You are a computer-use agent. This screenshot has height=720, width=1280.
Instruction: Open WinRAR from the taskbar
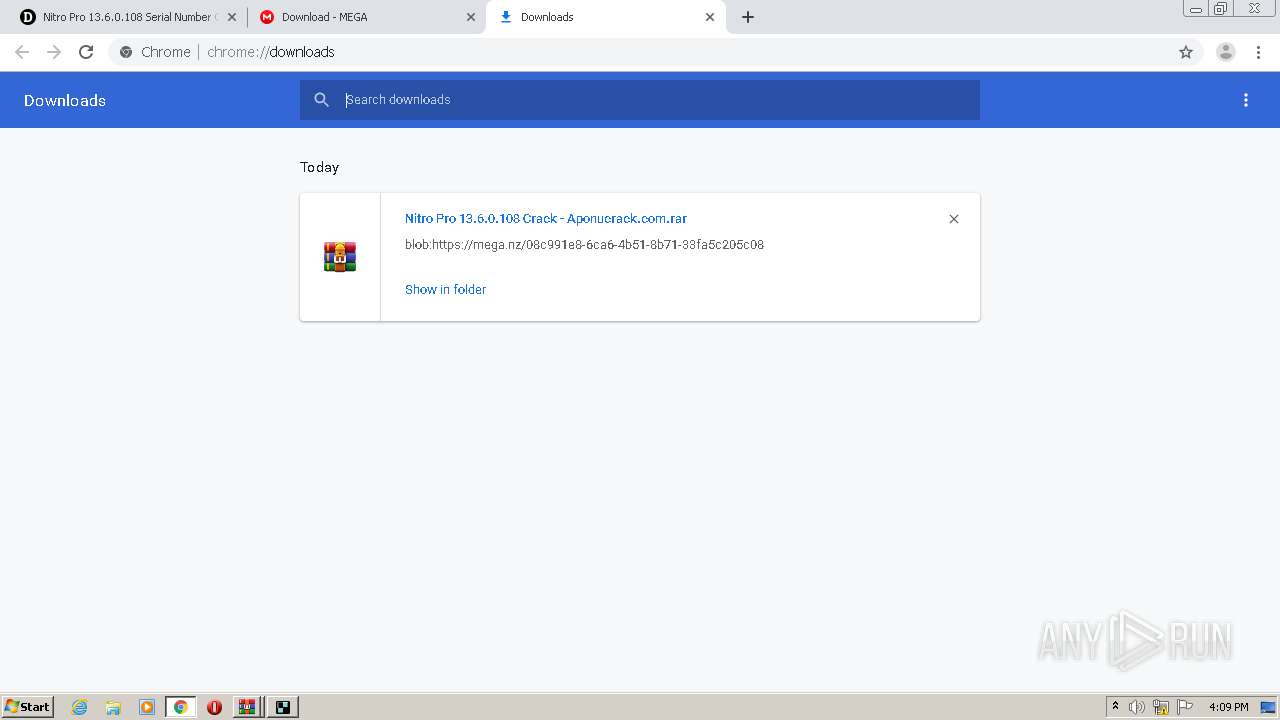(x=247, y=707)
